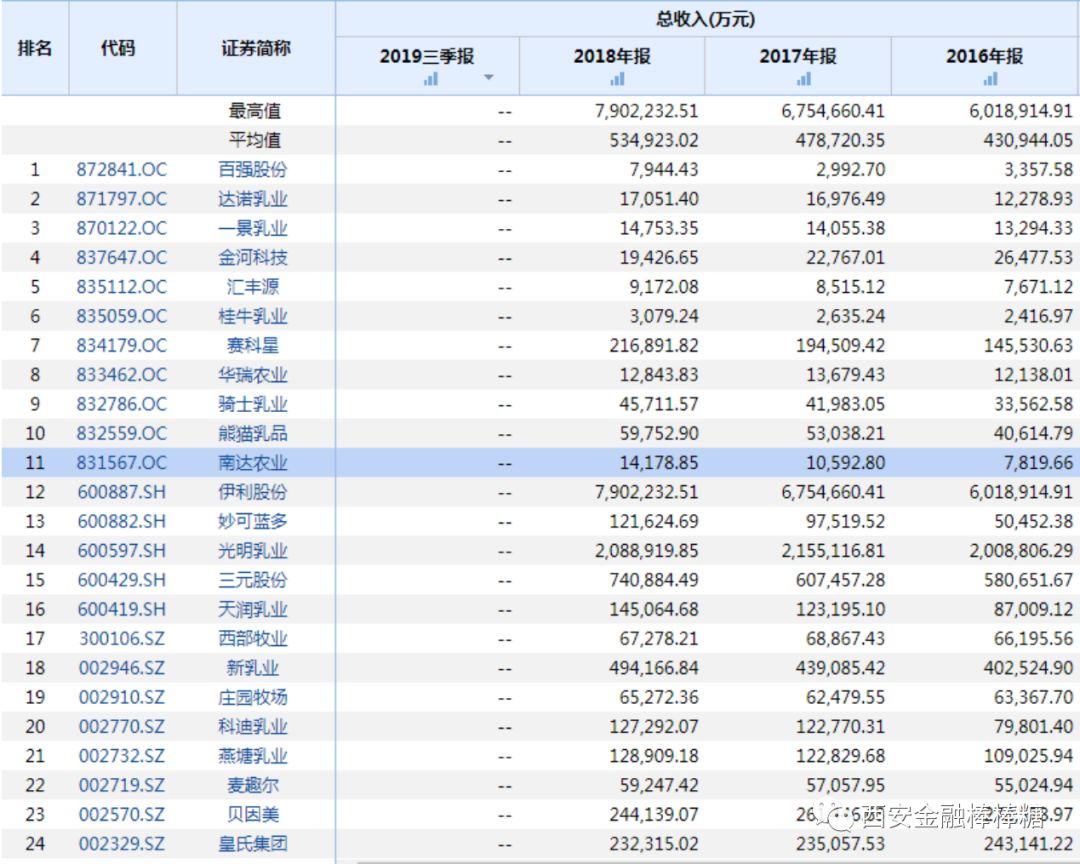Open the 600887.SH code link for 伊利股份
Viewport: 1080px width, 864px height.
click(x=122, y=492)
